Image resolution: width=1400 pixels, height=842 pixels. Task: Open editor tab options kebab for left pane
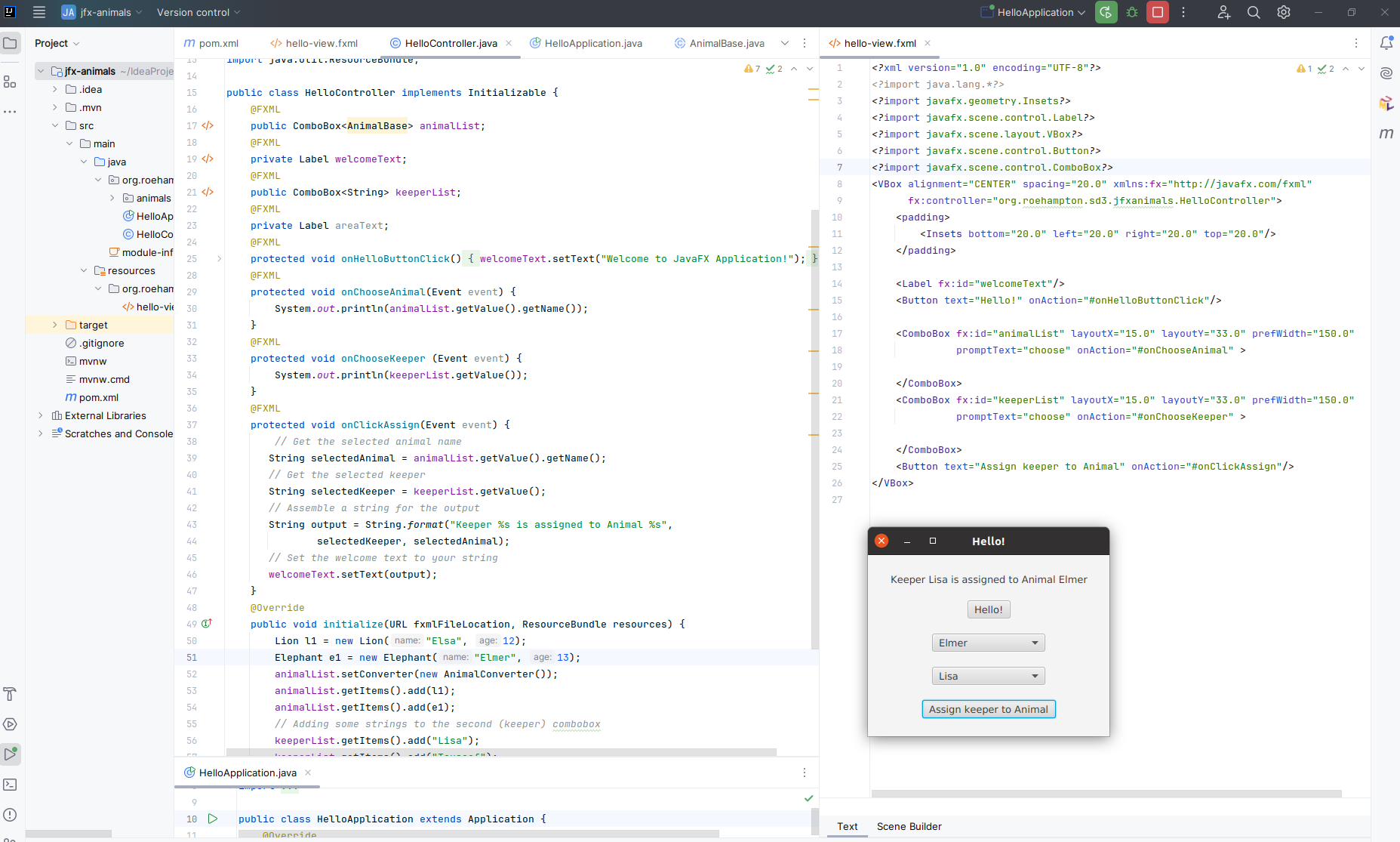(805, 43)
